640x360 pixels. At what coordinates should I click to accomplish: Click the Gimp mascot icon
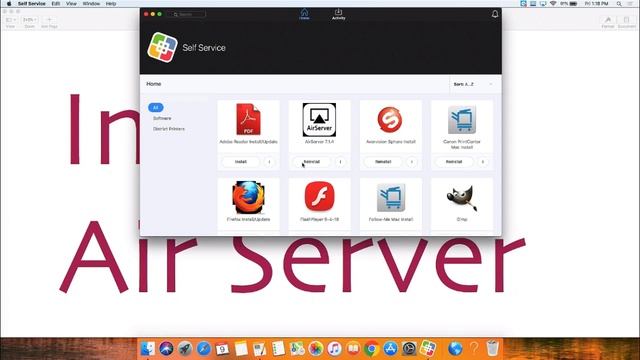pos(462,198)
